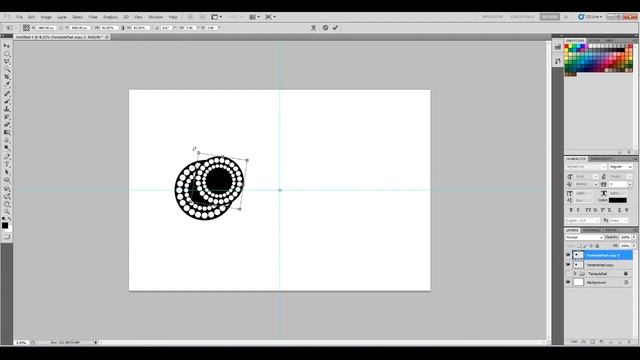Open the Opacity slider dropdown

(x=634, y=237)
